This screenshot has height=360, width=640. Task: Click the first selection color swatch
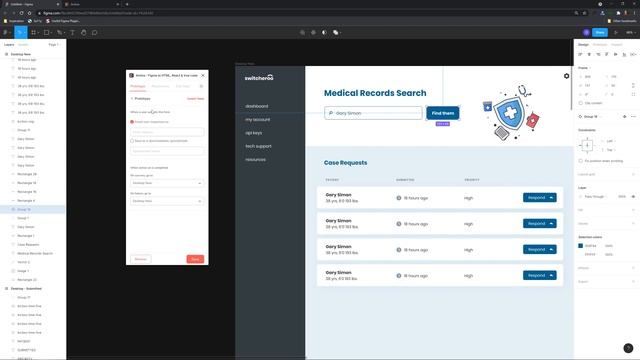coord(580,246)
